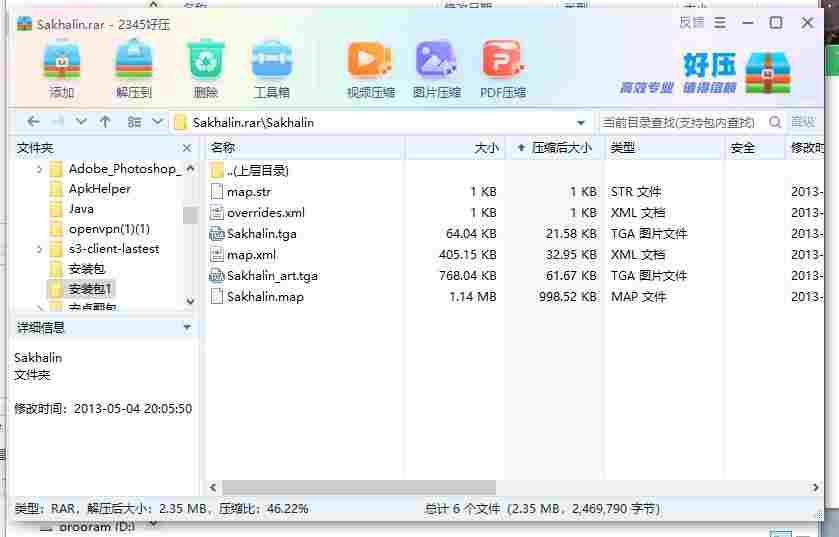Viewport: 839px width, 537px height.
Task: Click the 好压 brand logo banner
Action: pos(706,73)
